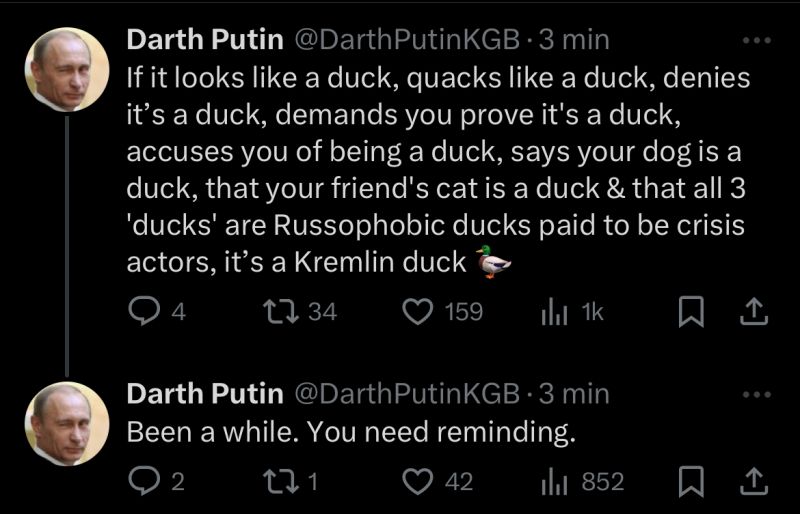Open more options on the first tweet
800x514 pixels.
click(757, 40)
